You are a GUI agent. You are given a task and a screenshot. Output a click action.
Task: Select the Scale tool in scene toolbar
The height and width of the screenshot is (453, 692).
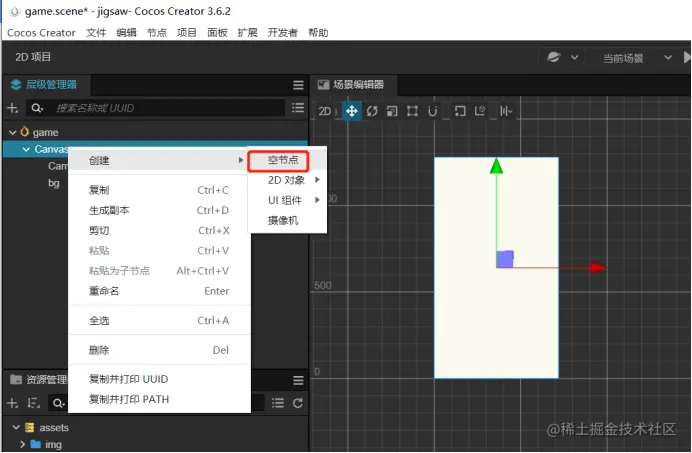[392, 111]
